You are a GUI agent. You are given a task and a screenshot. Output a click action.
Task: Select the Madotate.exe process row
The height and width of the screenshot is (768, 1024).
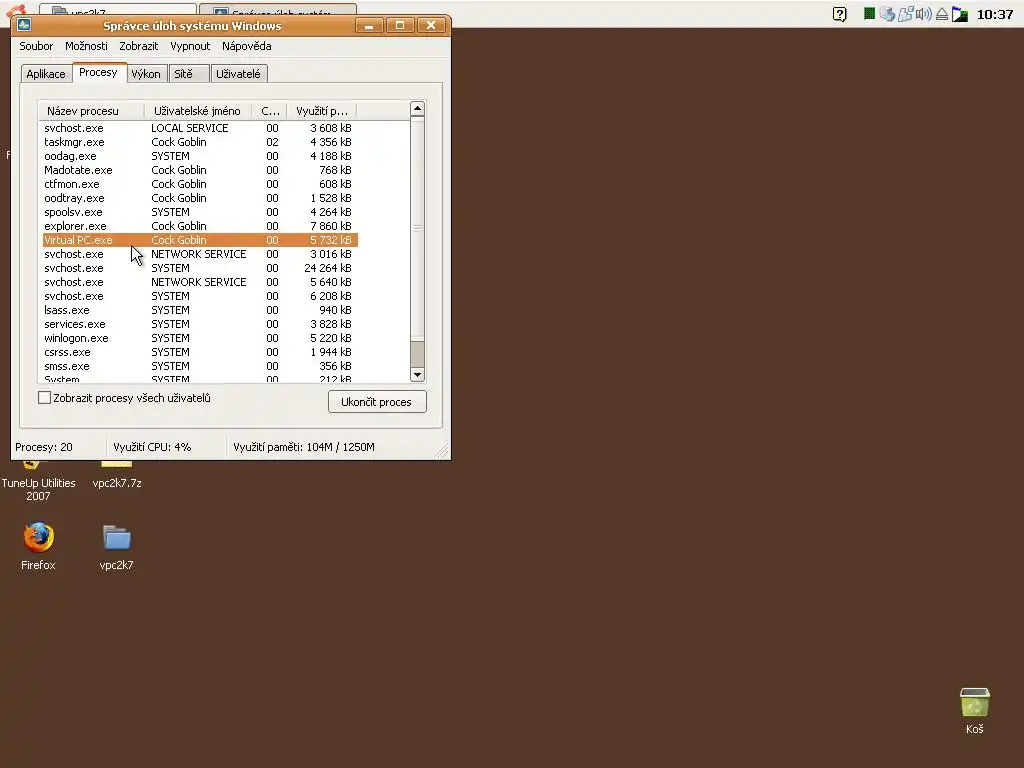(x=200, y=170)
